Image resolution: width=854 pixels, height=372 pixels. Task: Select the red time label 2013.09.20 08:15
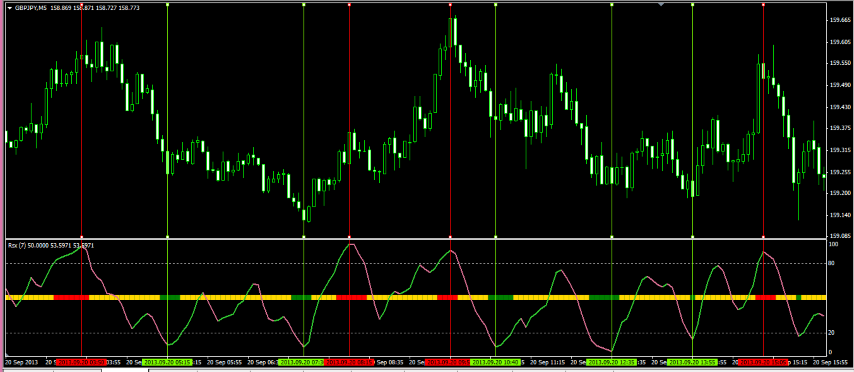click(349, 362)
